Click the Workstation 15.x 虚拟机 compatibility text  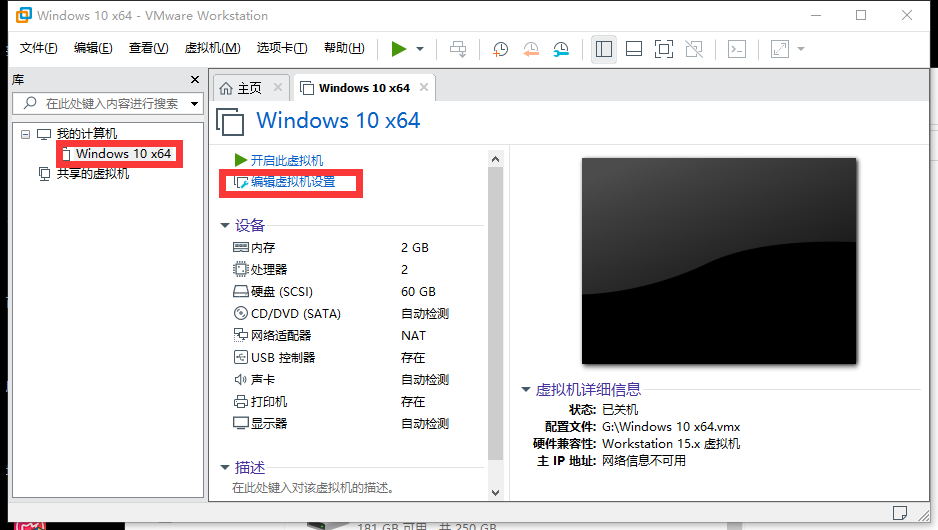click(671, 444)
